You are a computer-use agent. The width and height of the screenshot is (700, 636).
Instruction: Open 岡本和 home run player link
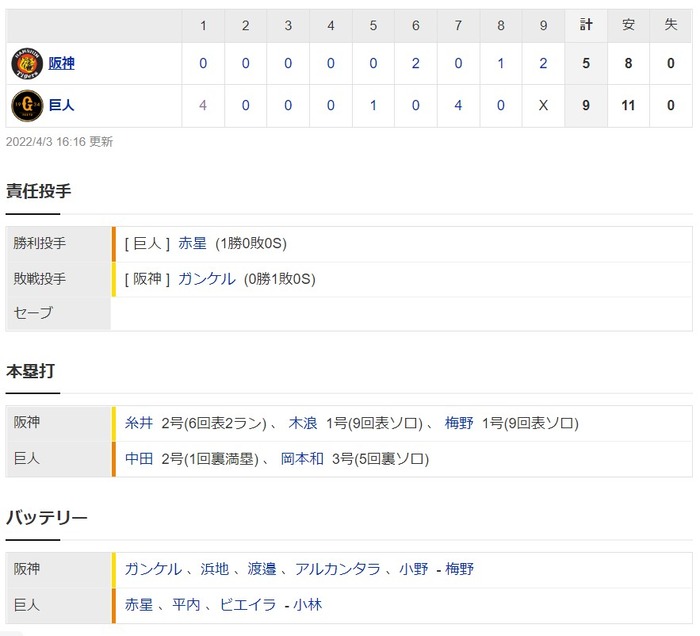coord(302,459)
